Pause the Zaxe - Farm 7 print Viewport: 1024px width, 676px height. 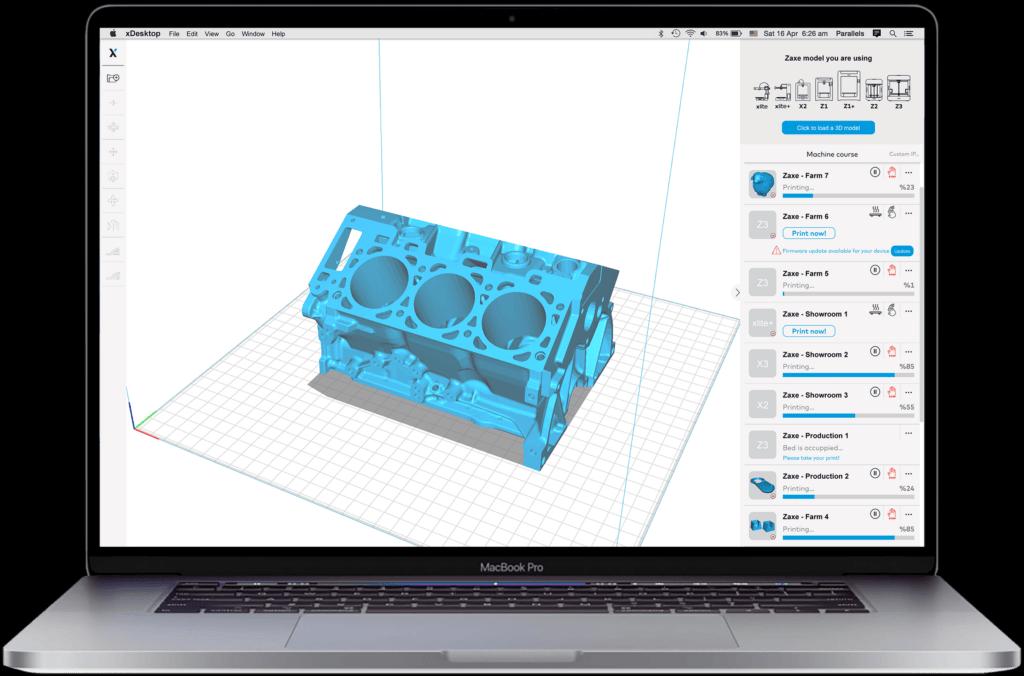pyautogui.click(x=875, y=172)
